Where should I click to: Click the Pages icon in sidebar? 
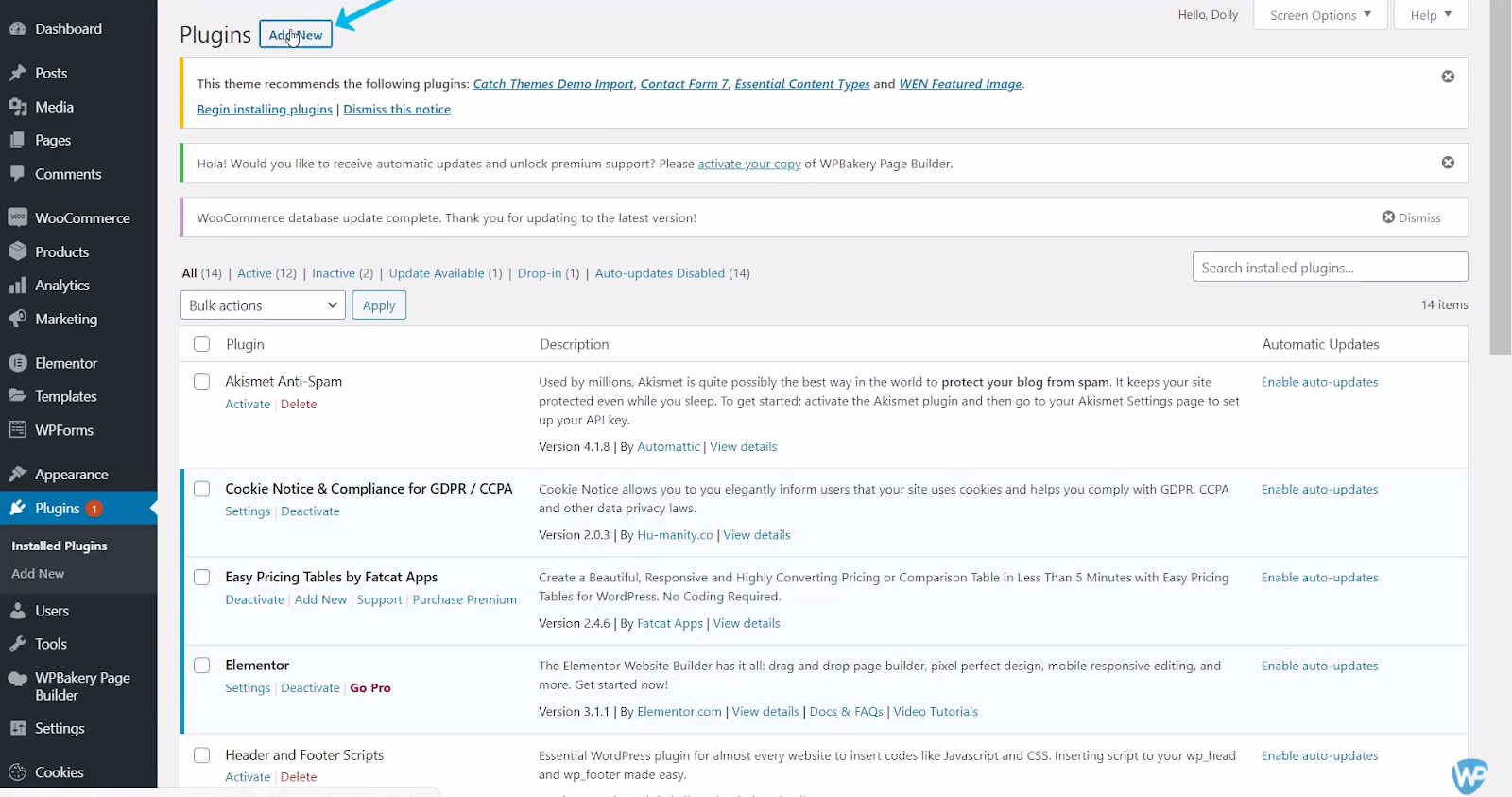(17, 140)
